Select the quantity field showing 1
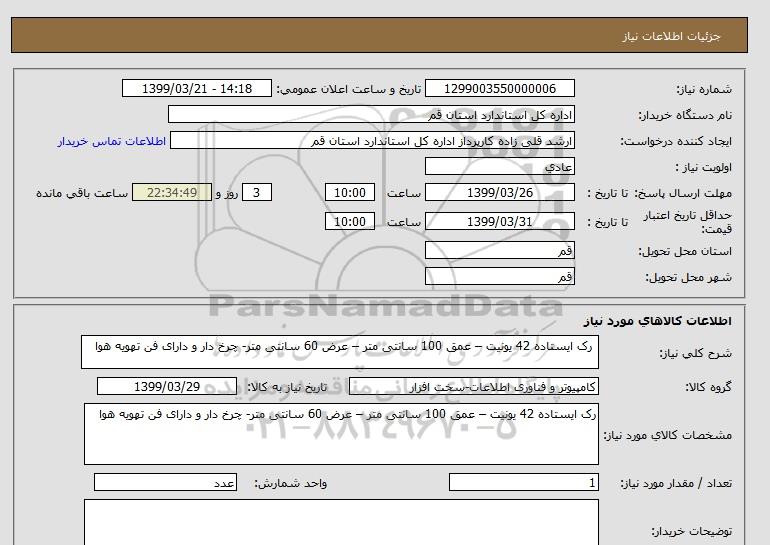 (x=524, y=483)
